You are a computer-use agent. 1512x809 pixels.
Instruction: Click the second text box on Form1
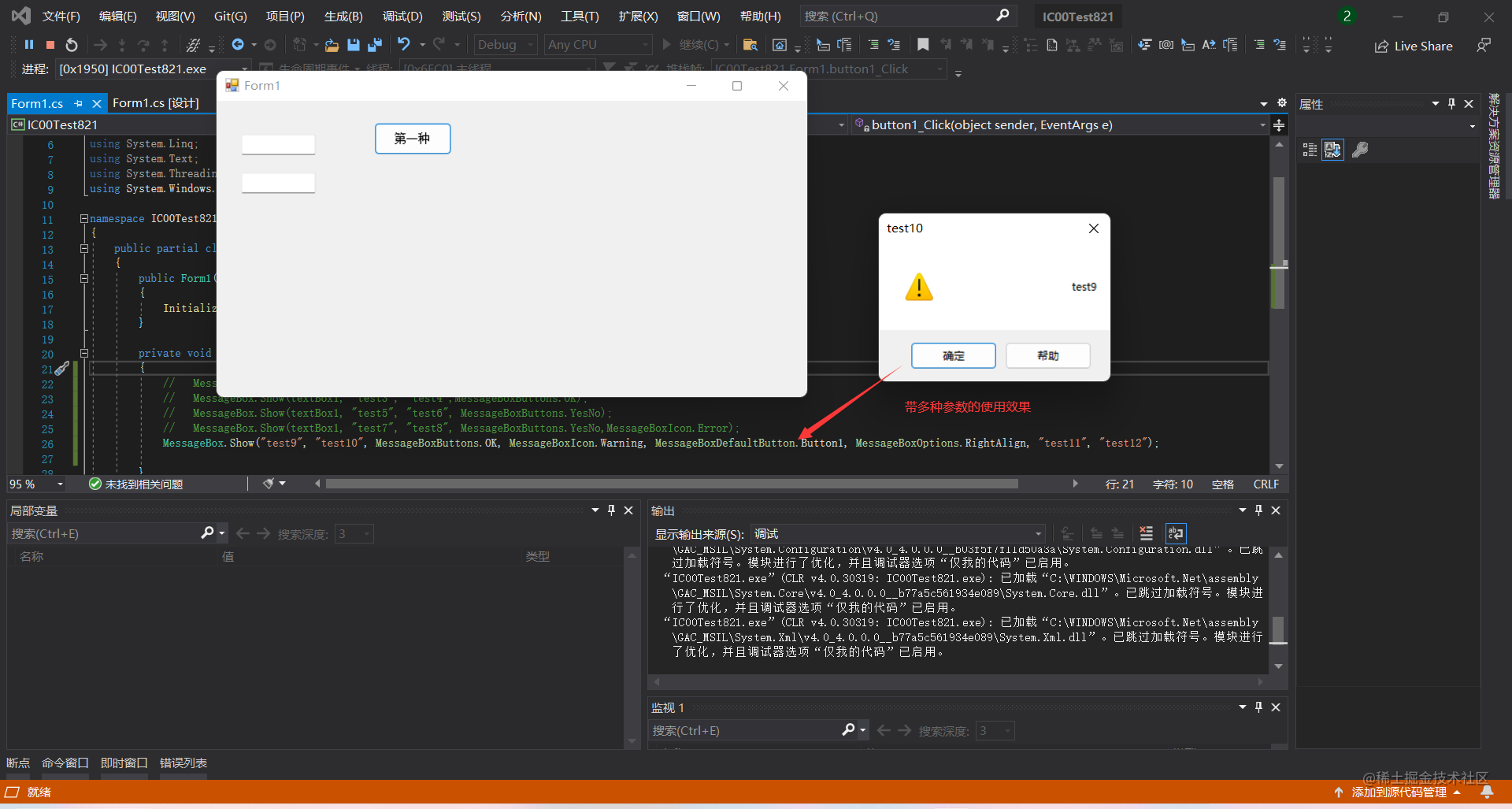(278, 184)
